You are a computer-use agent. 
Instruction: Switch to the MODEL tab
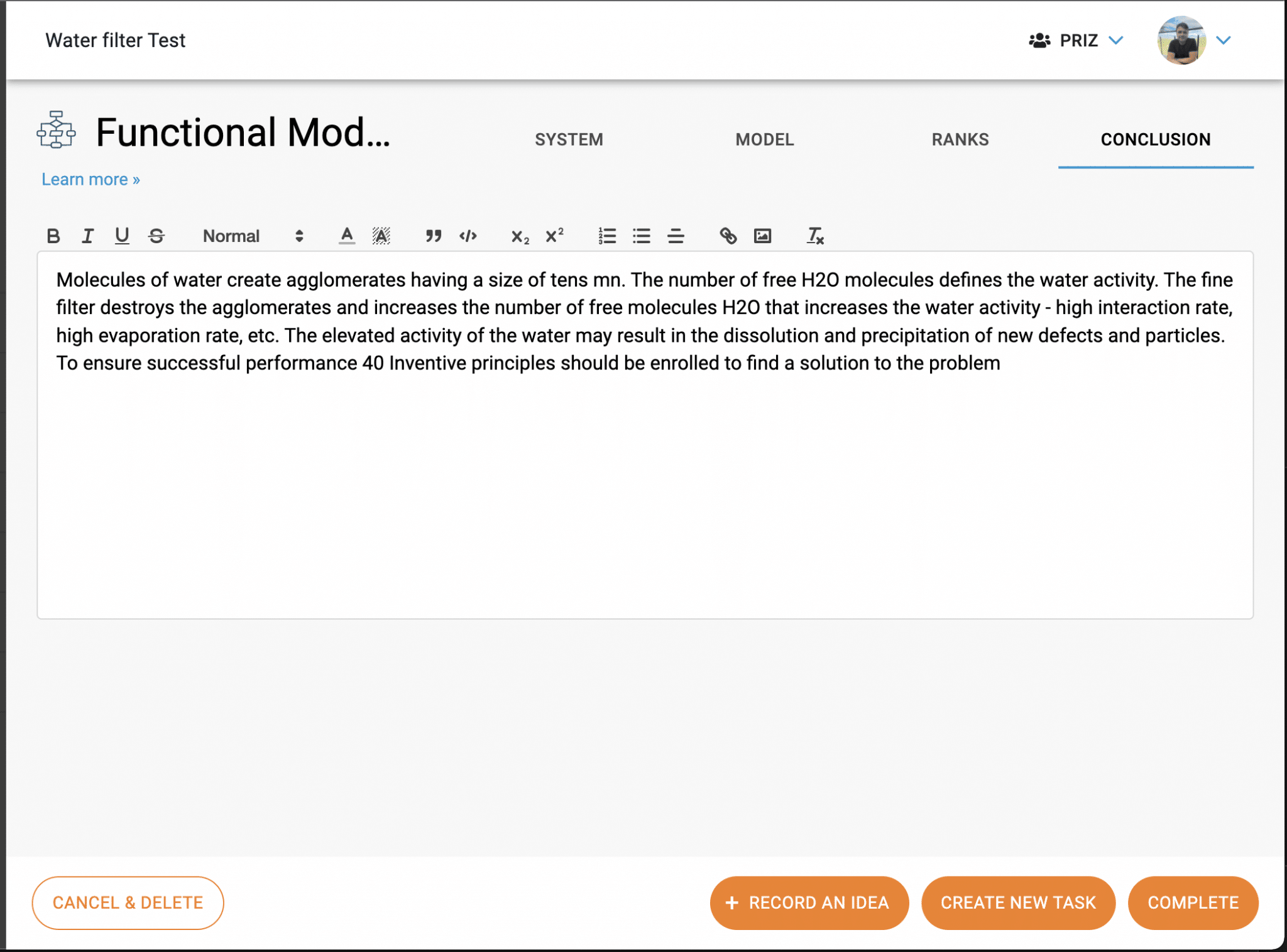(x=764, y=140)
